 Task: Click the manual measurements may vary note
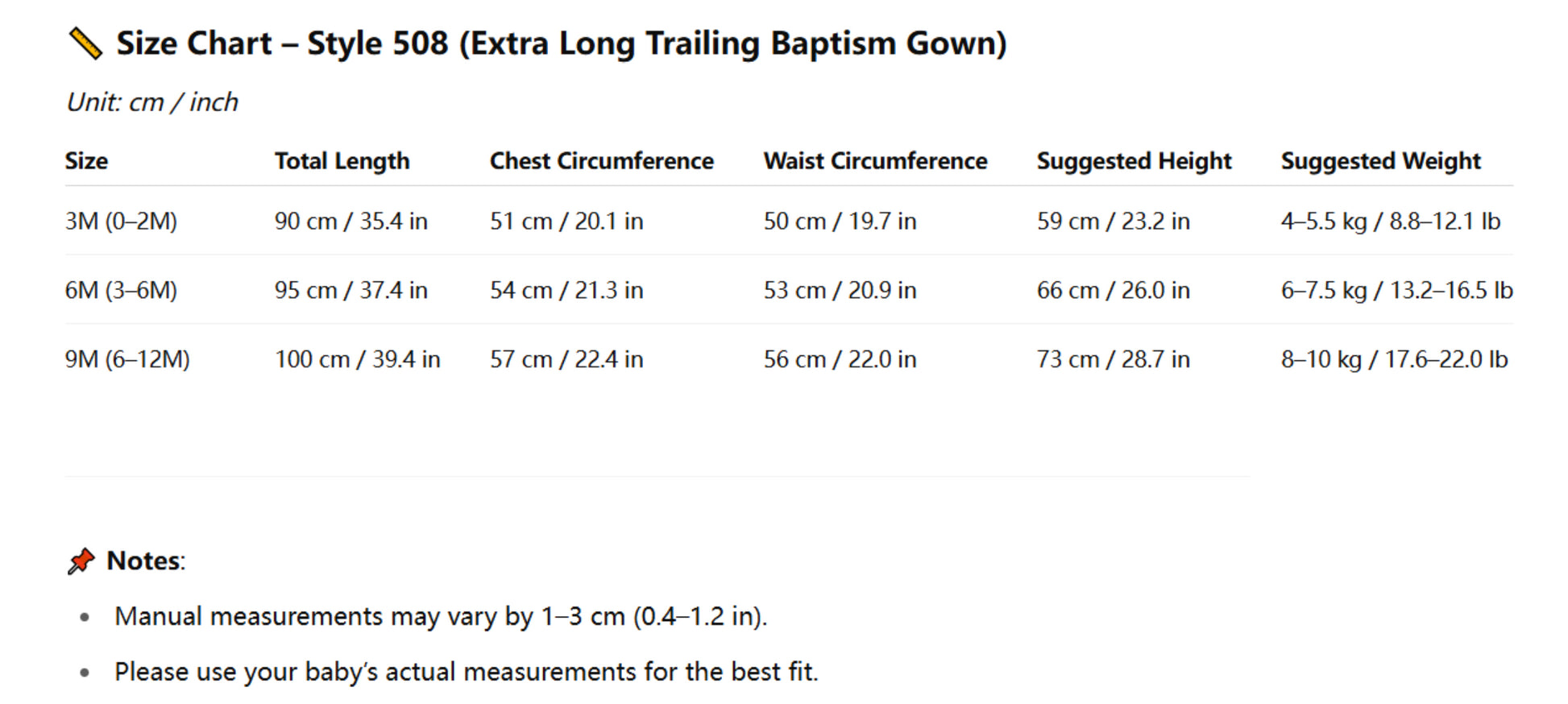(x=441, y=616)
